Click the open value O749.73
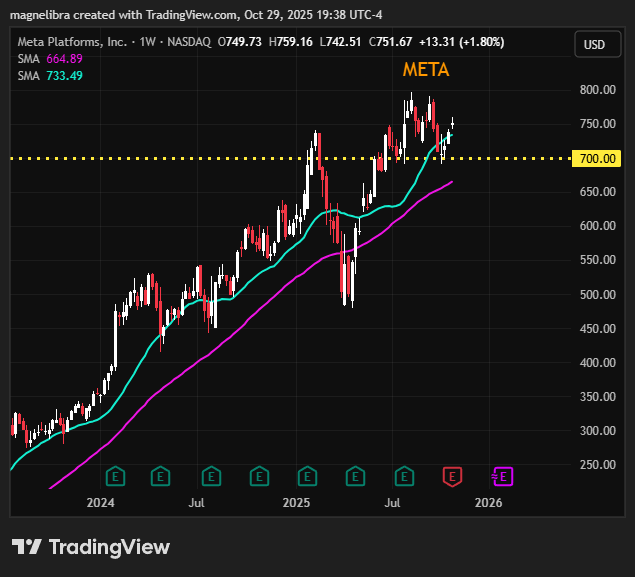Viewport: 635px width, 577px height. pos(240,42)
